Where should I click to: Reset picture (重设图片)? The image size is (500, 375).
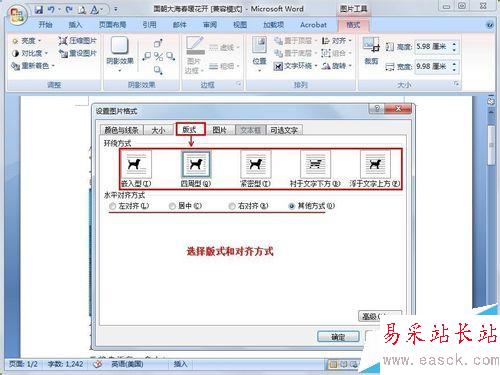[77, 53]
